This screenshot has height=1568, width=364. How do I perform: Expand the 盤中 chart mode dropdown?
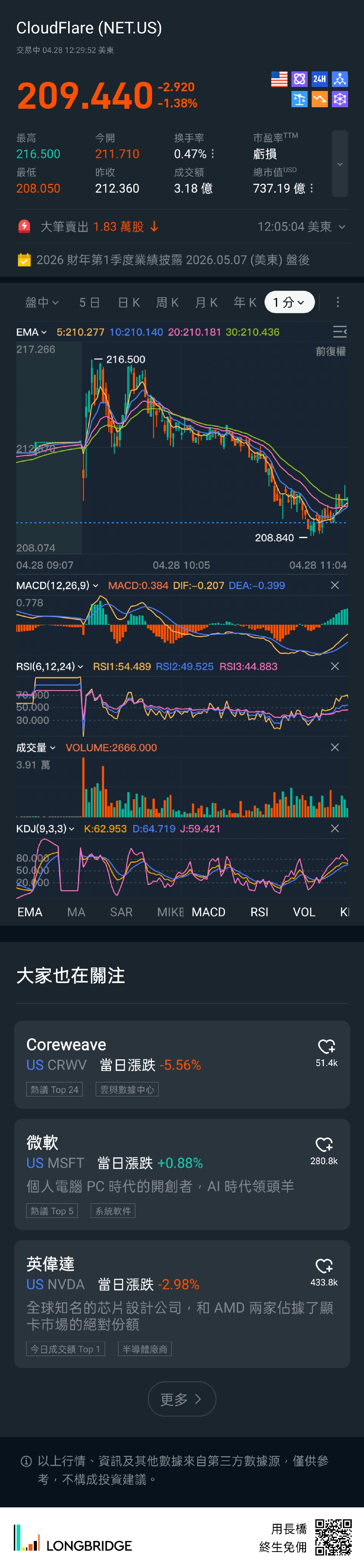[x=42, y=303]
